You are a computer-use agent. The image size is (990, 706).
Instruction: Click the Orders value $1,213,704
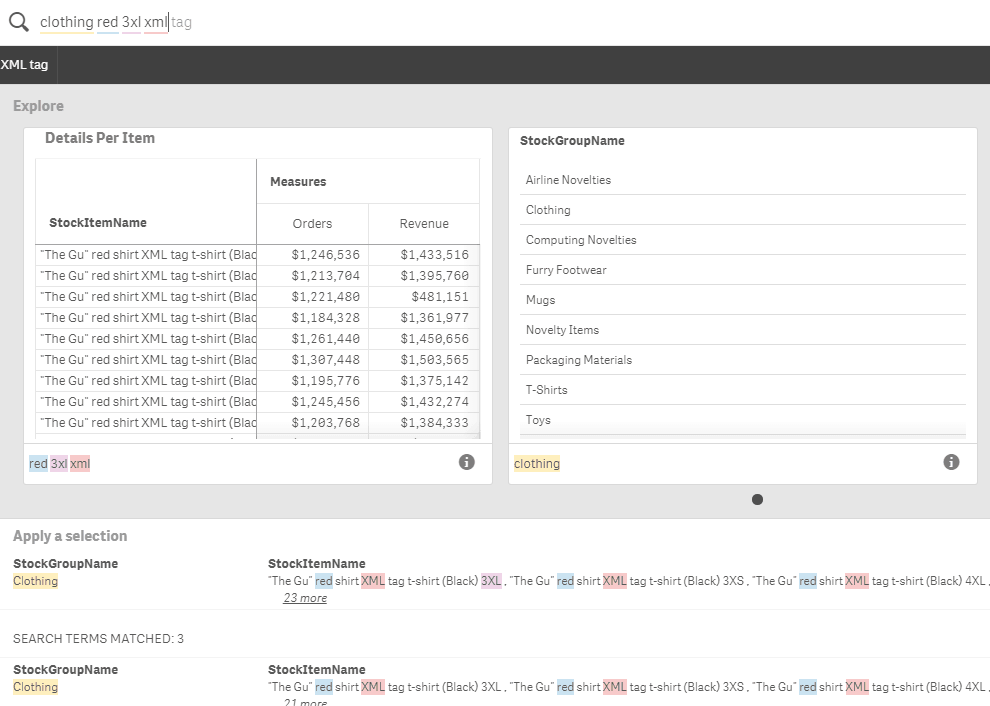pyautogui.click(x=326, y=276)
